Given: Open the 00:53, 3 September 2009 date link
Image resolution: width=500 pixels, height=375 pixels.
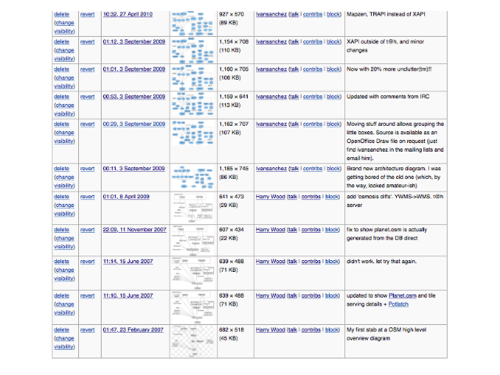Looking at the screenshot, I should (x=134, y=97).
